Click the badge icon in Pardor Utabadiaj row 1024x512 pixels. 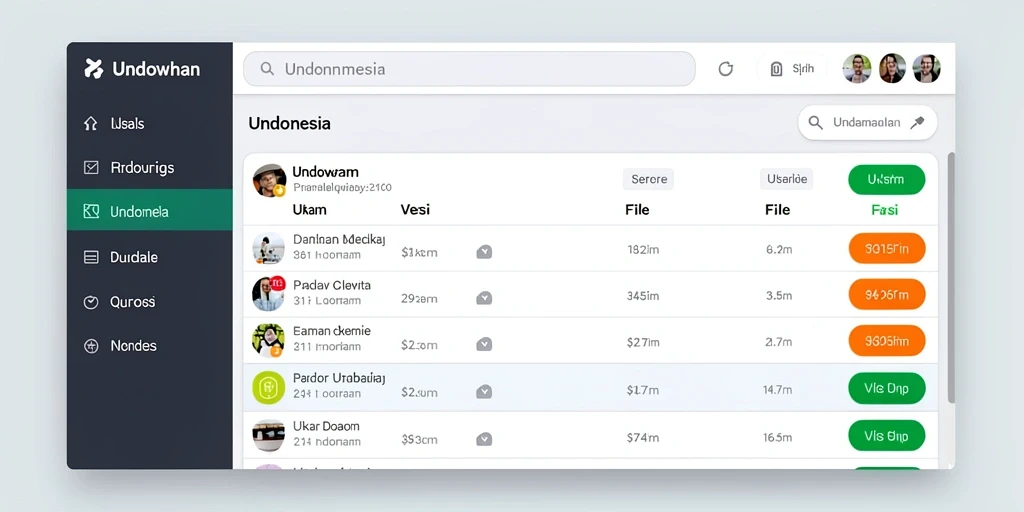click(484, 392)
